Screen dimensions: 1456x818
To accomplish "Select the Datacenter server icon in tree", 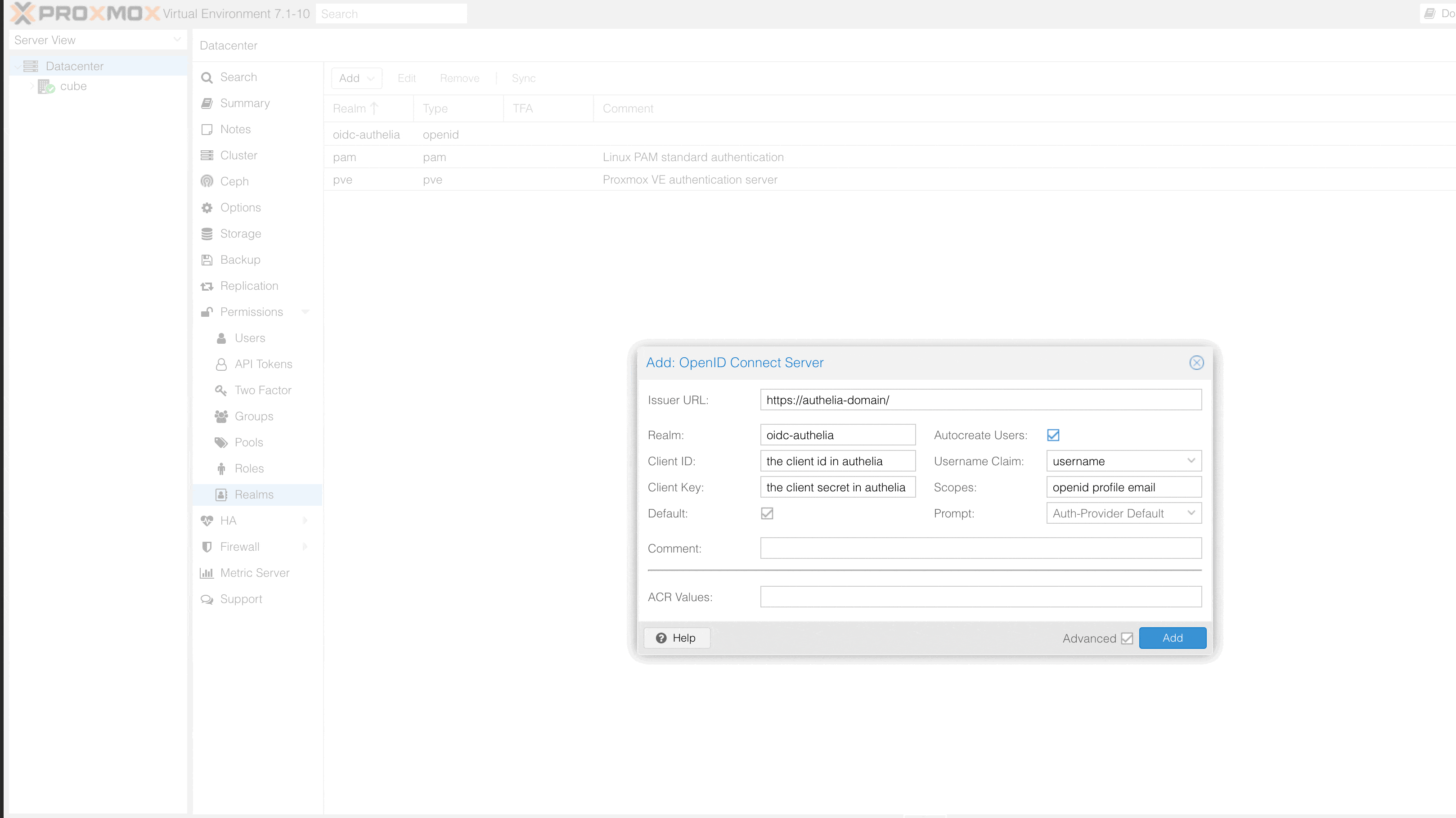I will tap(31, 66).
